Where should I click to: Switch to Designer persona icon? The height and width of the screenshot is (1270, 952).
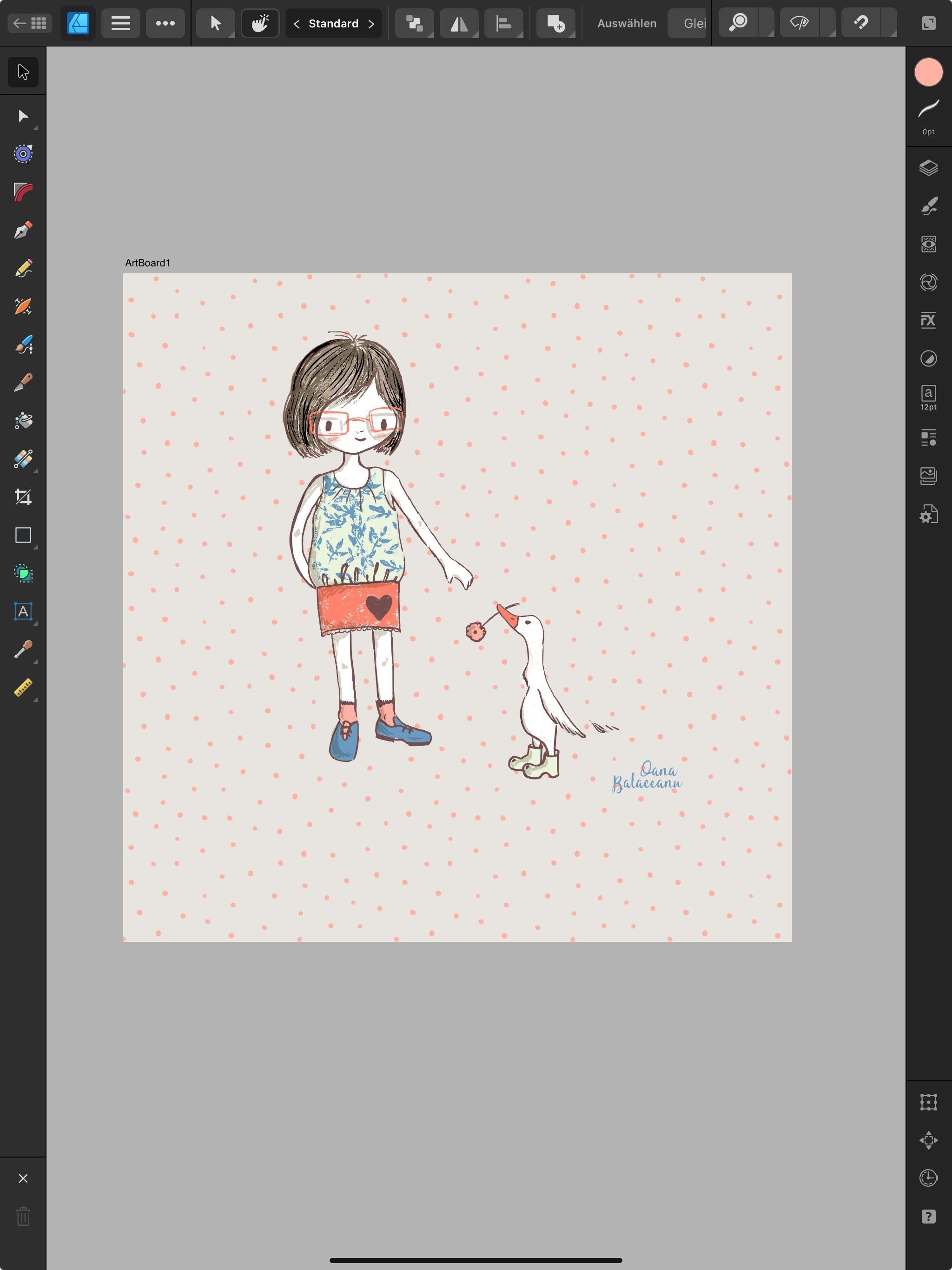(x=78, y=24)
